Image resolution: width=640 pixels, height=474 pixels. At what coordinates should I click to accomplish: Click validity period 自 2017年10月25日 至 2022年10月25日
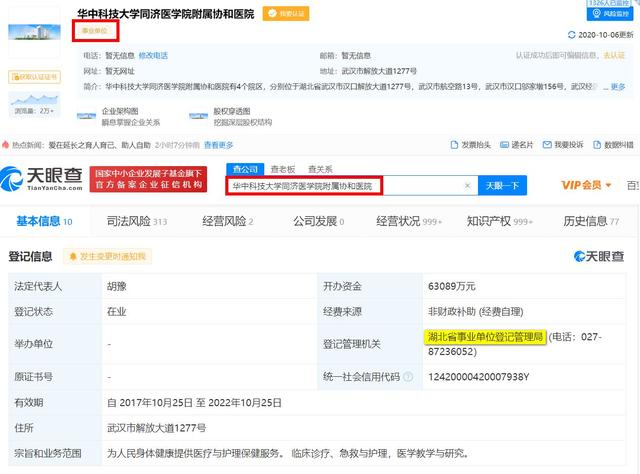(194, 403)
